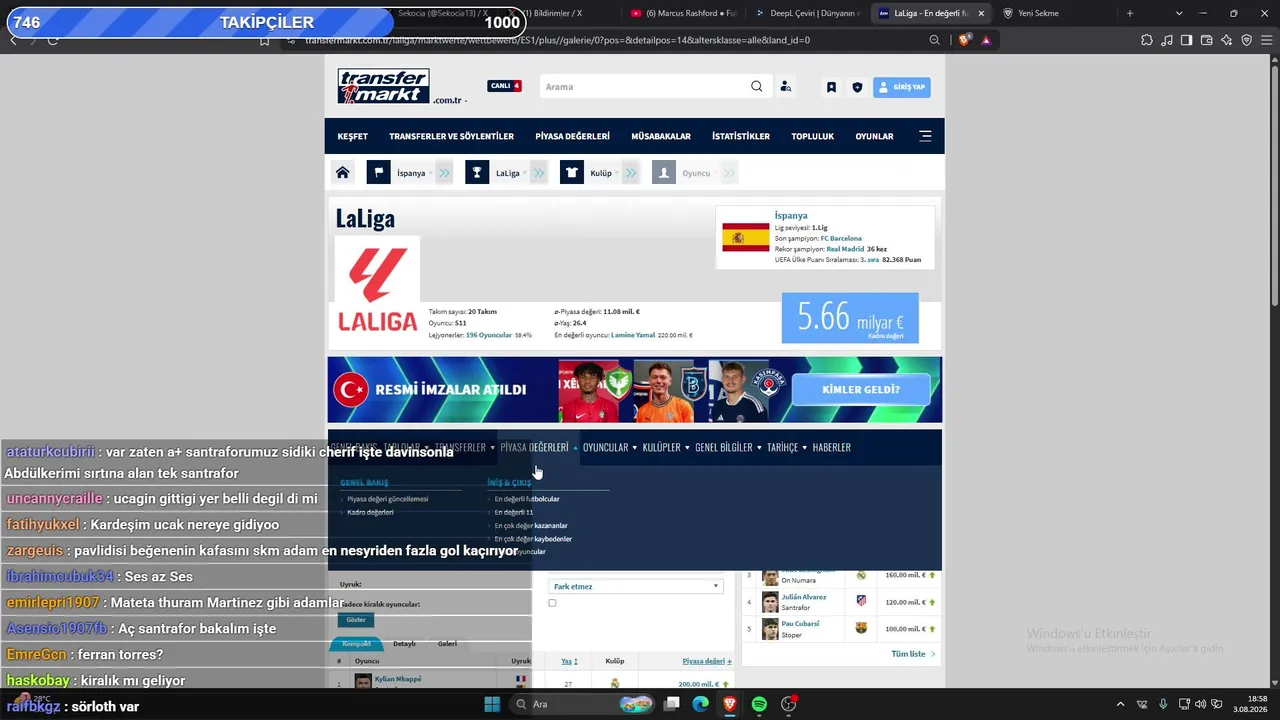Select En çok değer kazananlar entry
The width and height of the screenshot is (1280, 720).
(x=531, y=525)
